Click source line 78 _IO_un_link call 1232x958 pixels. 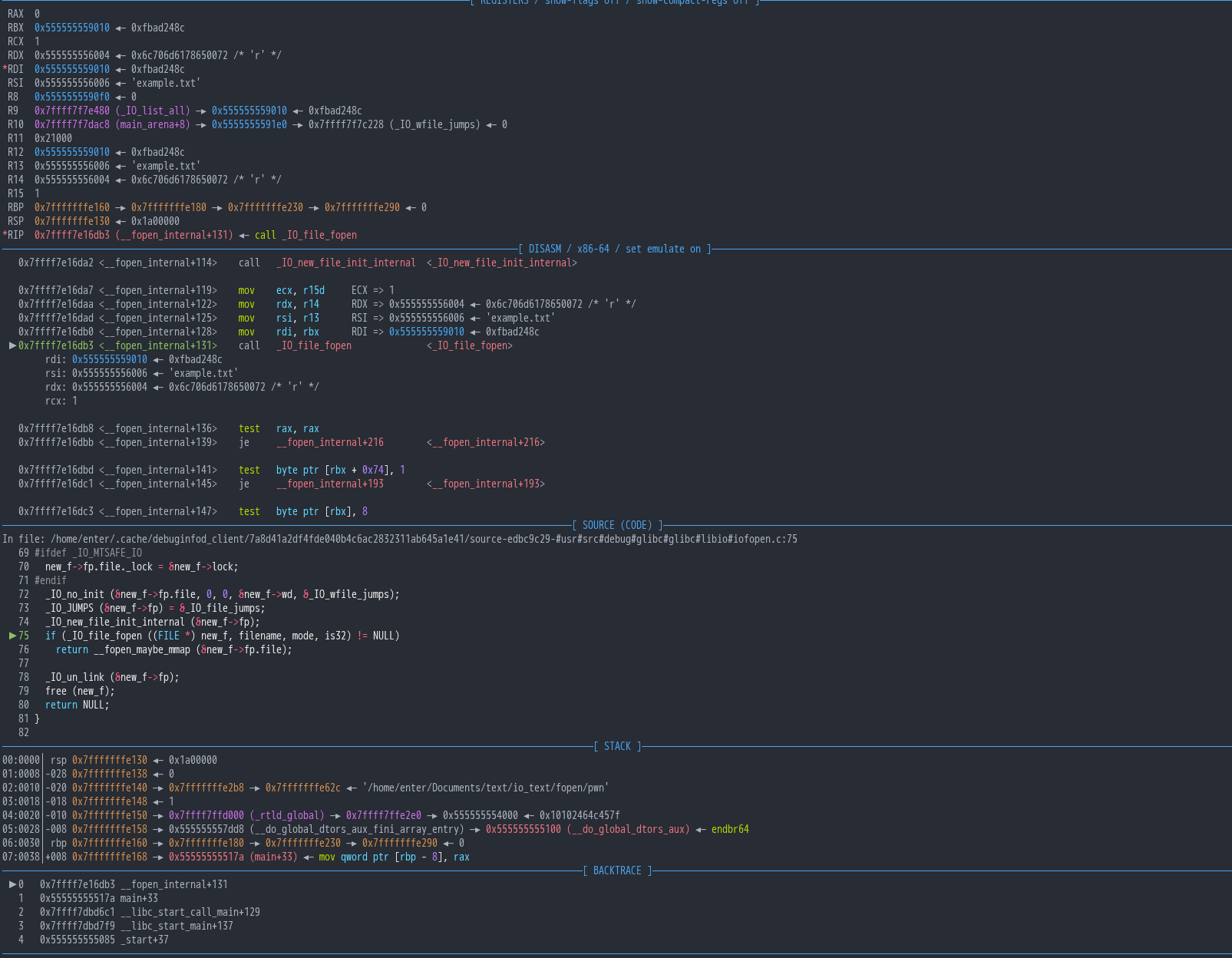(99, 677)
